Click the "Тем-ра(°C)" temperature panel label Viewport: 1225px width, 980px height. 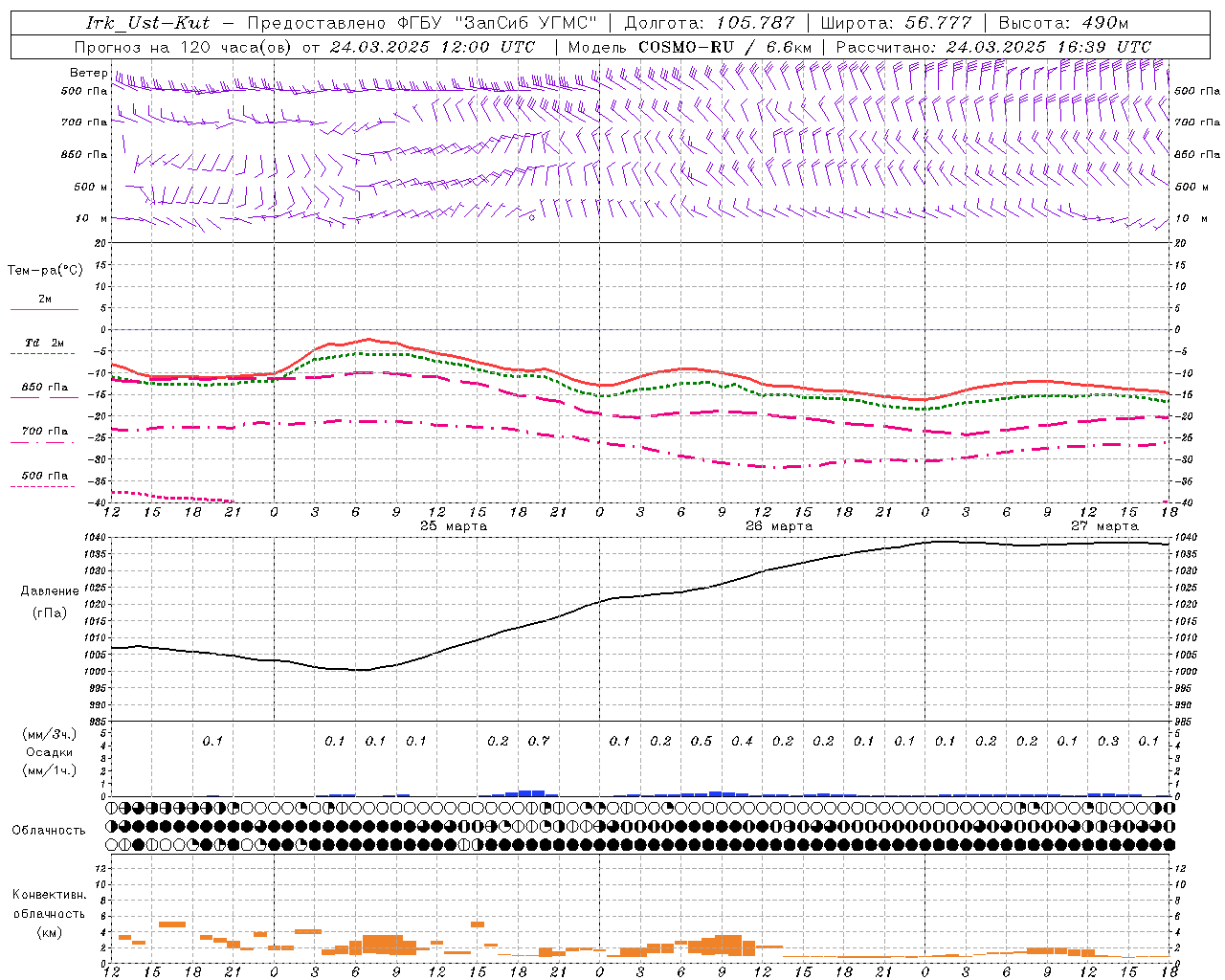pyautogui.click(x=45, y=271)
